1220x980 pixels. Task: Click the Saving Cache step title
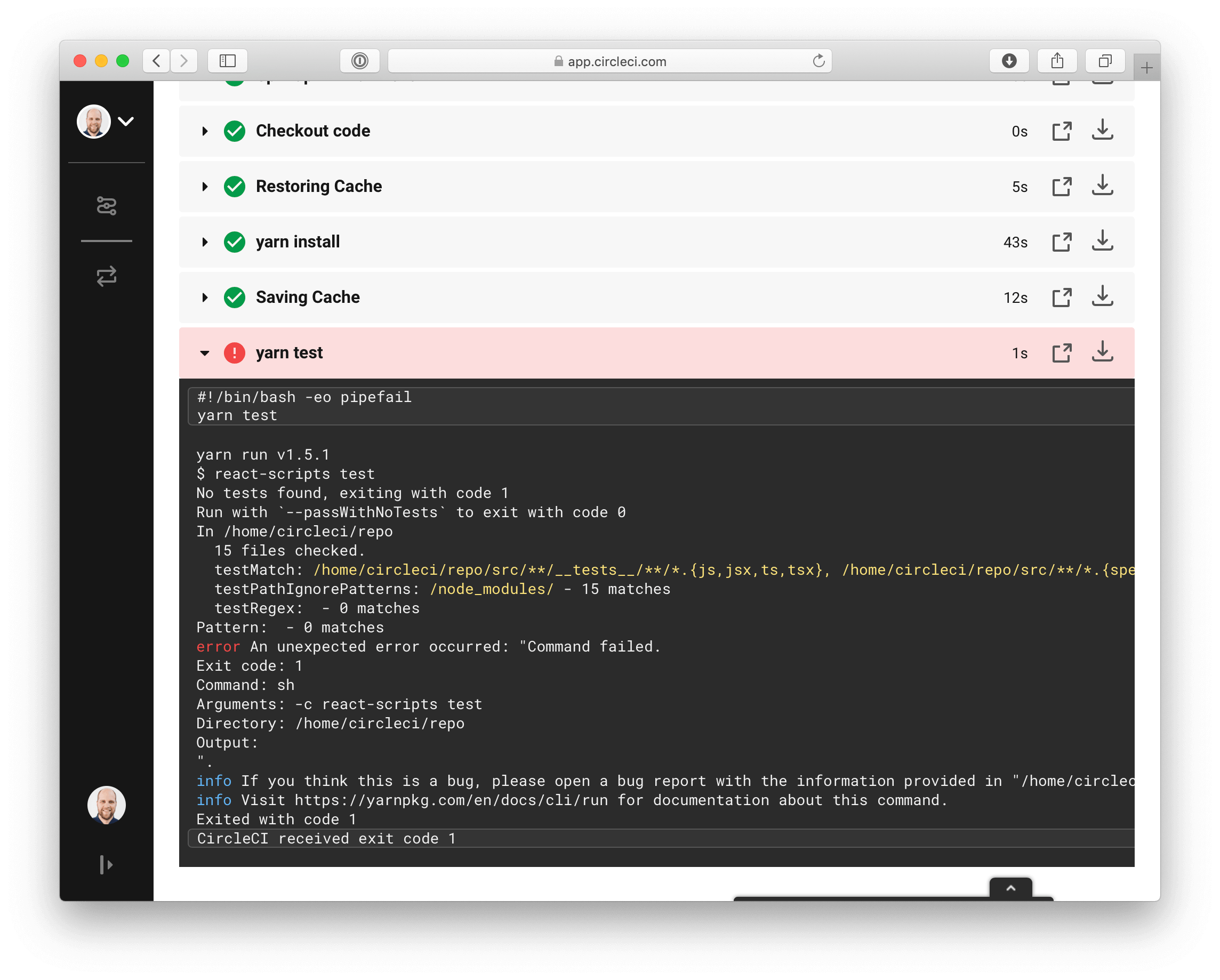click(x=307, y=297)
